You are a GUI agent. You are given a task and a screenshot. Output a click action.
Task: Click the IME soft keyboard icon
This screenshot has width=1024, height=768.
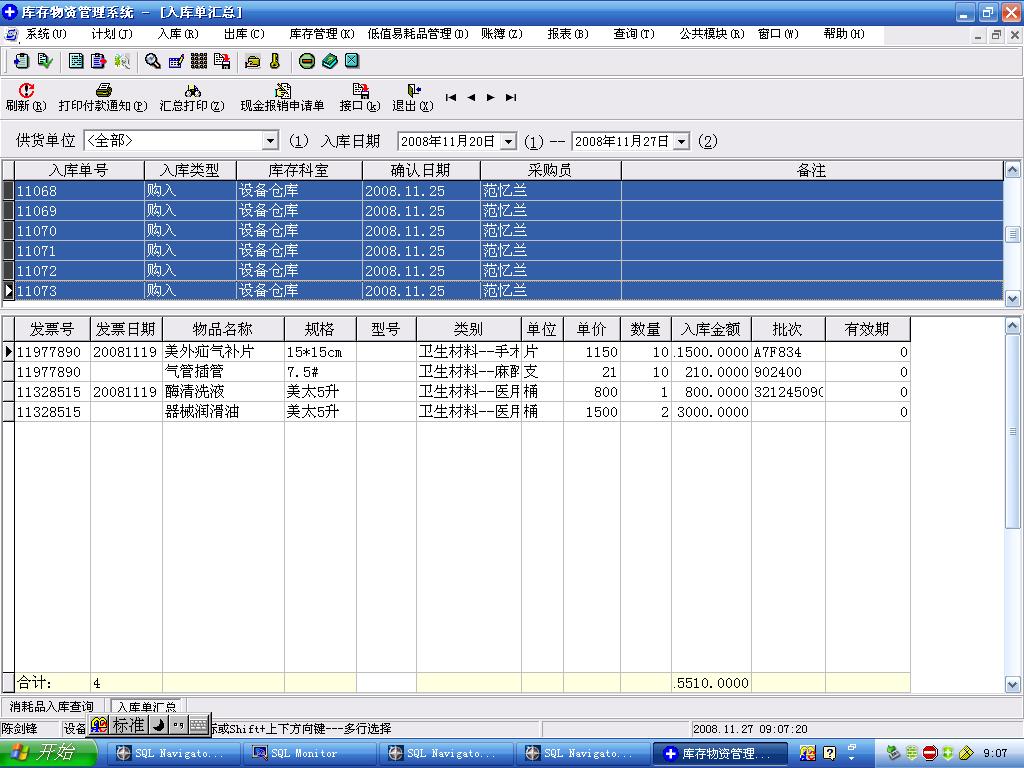pyautogui.click(x=199, y=725)
